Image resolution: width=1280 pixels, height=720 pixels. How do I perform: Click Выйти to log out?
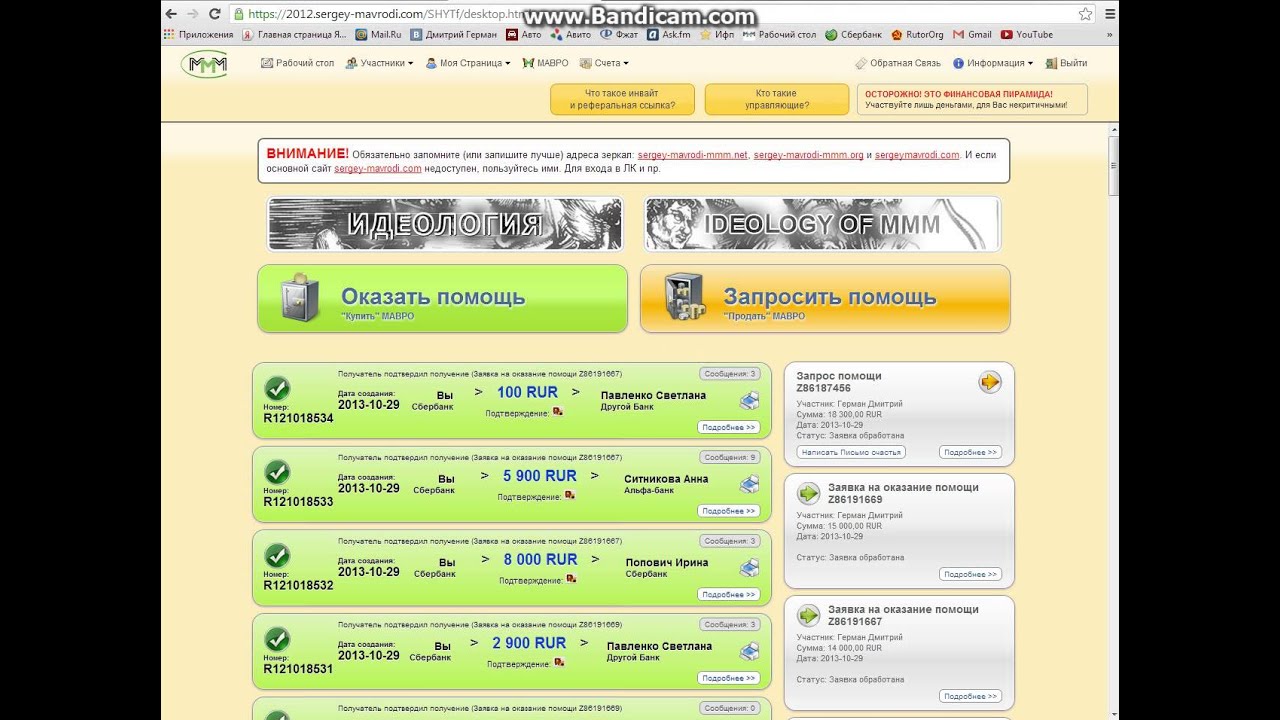click(x=1066, y=63)
